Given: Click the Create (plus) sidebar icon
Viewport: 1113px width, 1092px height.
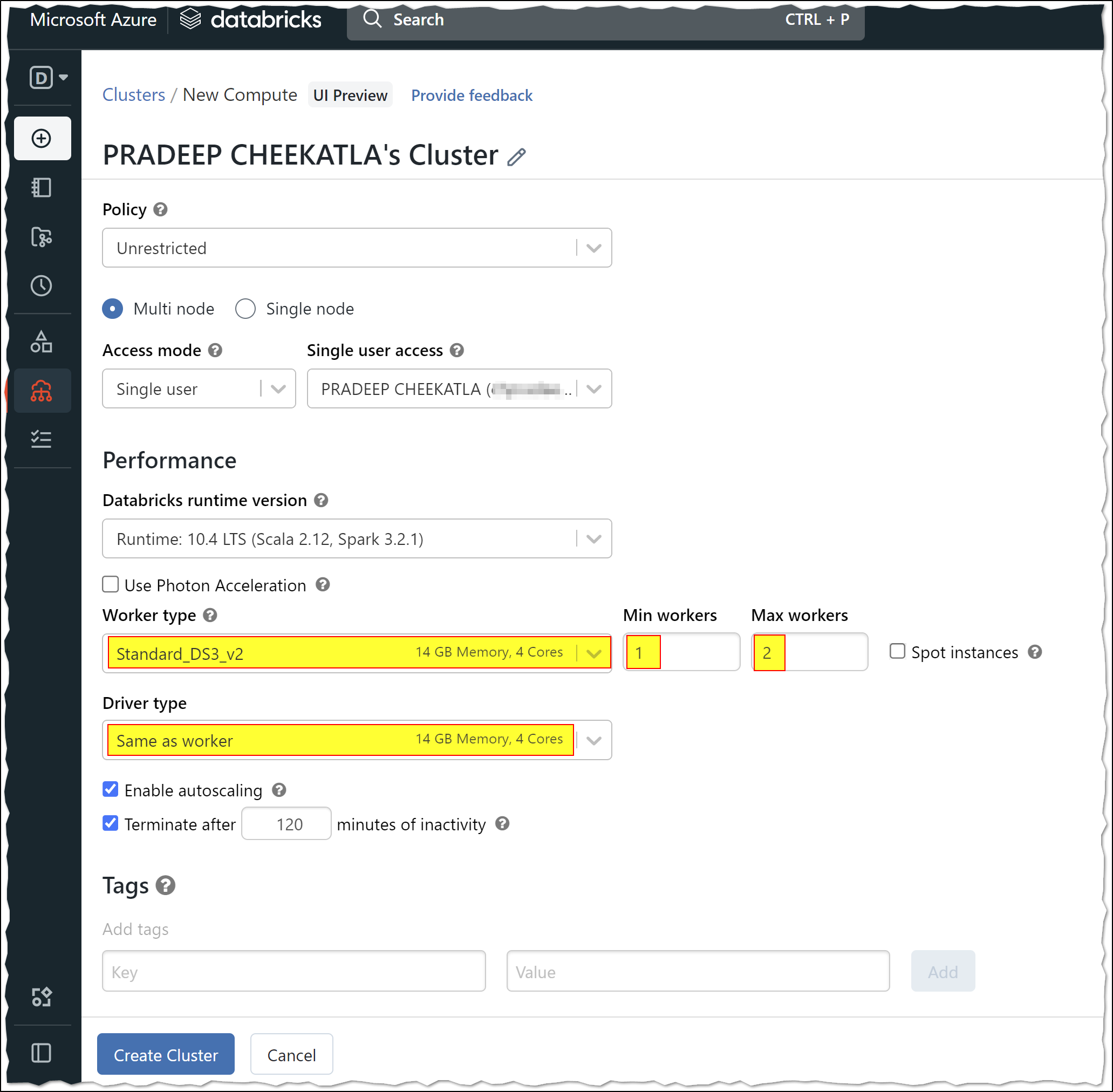Looking at the screenshot, I should pyautogui.click(x=42, y=138).
